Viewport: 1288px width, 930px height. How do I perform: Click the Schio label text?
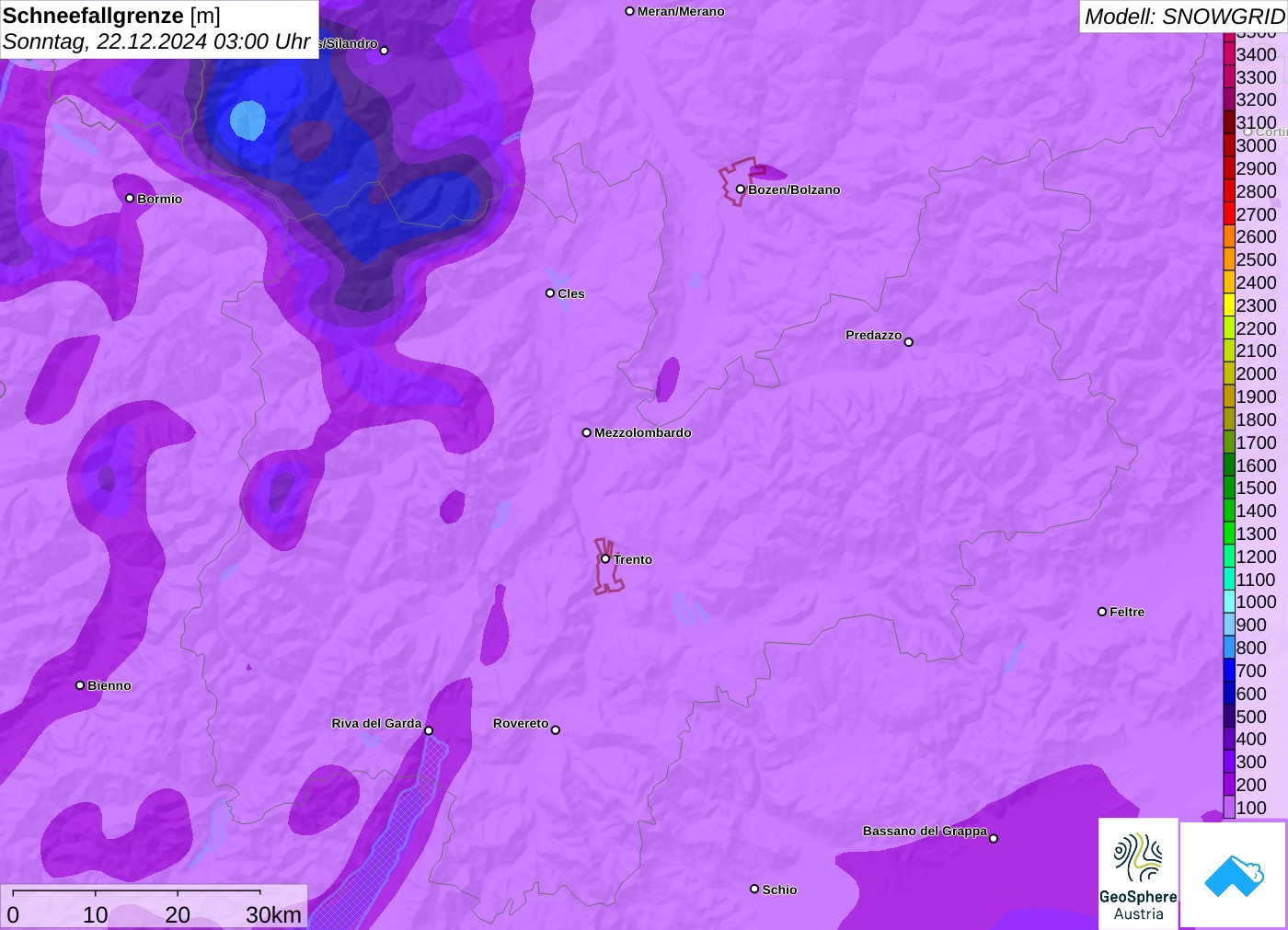[x=779, y=890]
